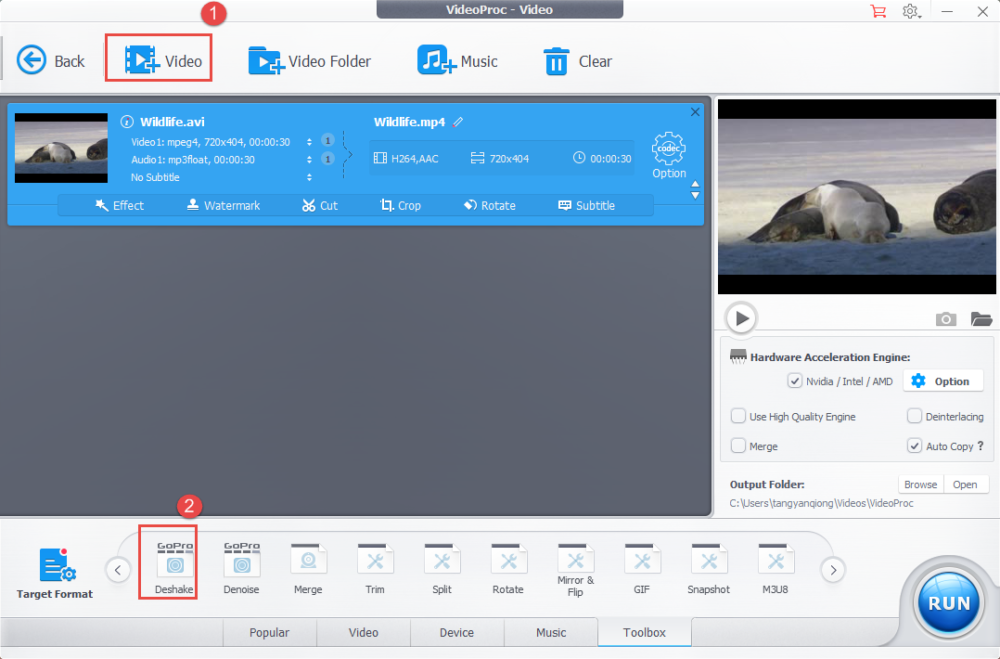Play the preview video
Image resolution: width=1000 pixels, height=659 pixels.
741,318
